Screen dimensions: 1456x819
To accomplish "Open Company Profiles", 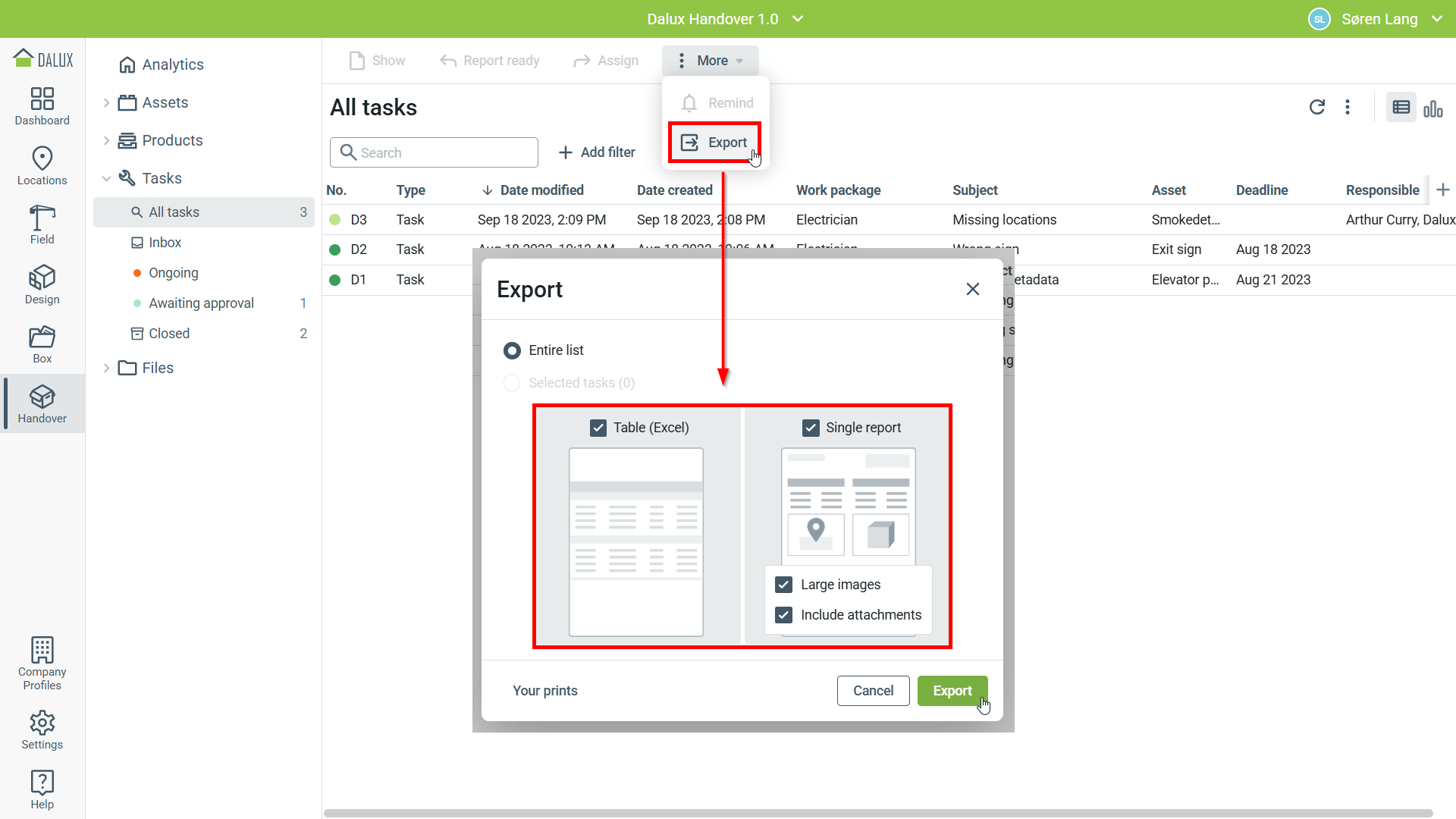I will point(42,664).
